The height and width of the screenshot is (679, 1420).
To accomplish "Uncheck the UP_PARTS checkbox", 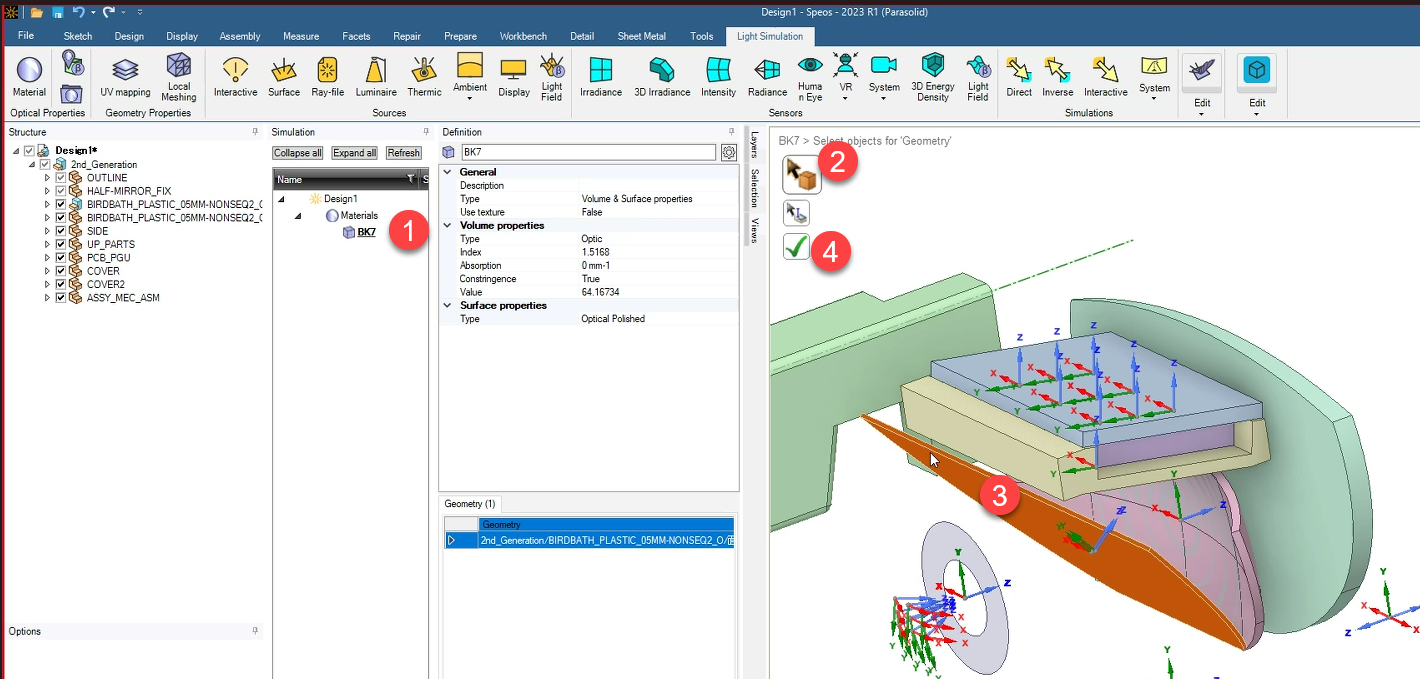I will coord(61,244).
